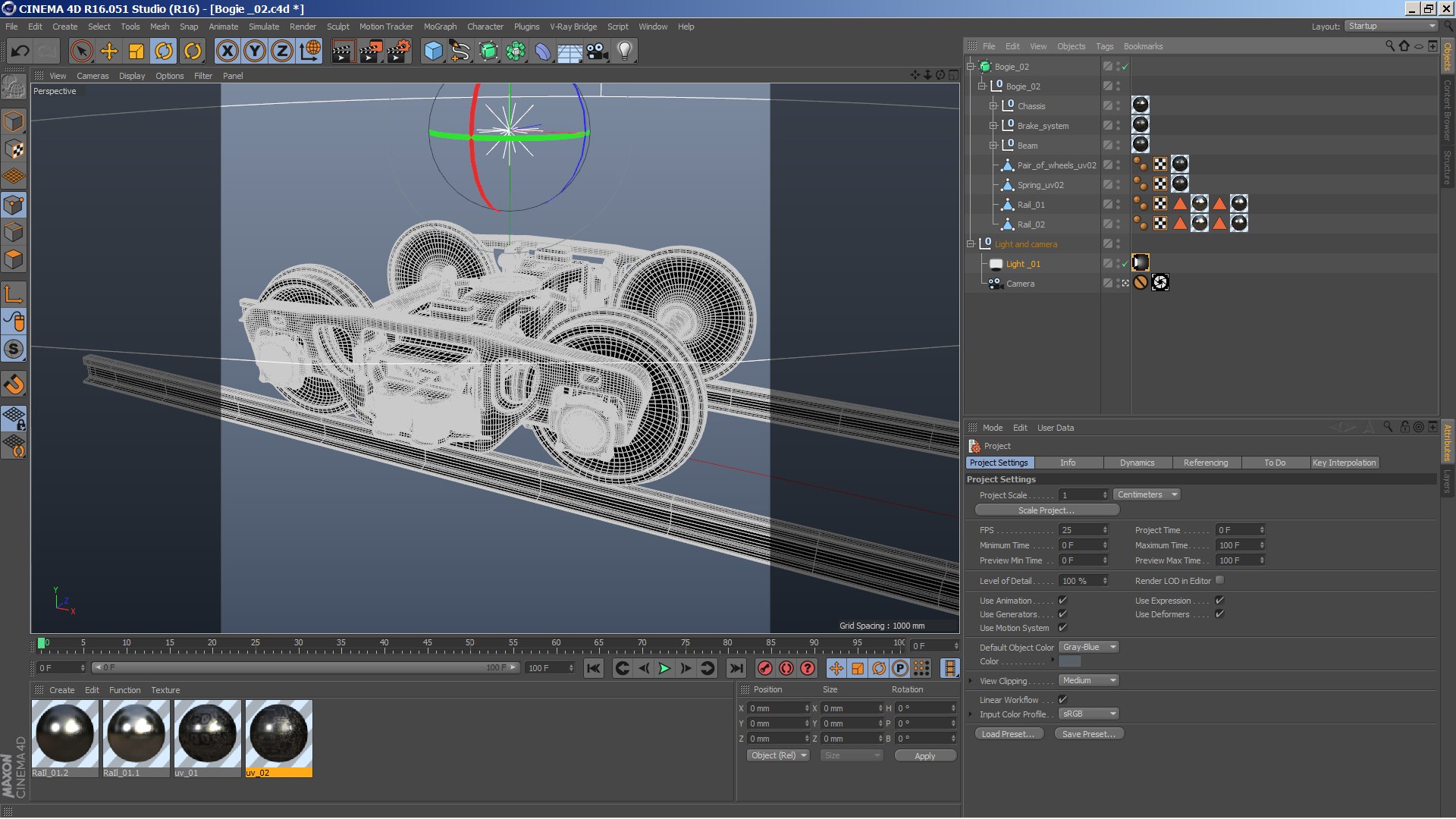Click the Load Preset button
This screenshot has height=819, width=1456.
(1008, 734)
